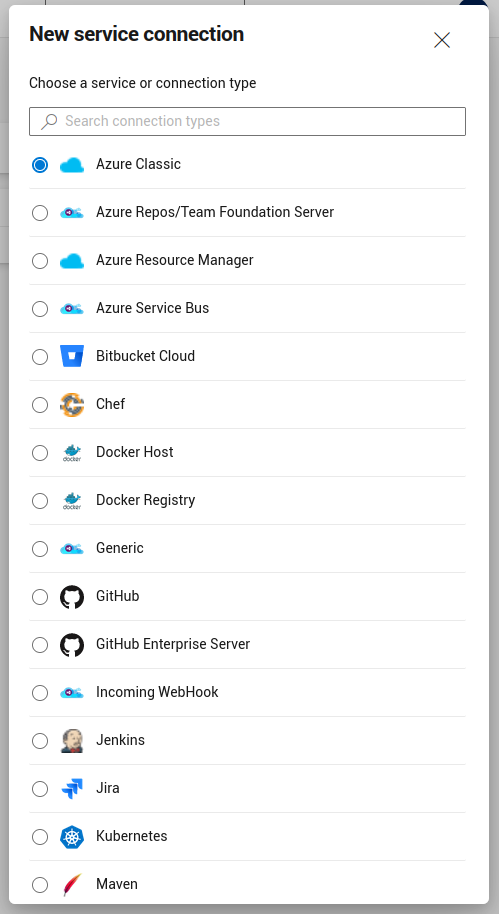Select the Generic radio button
Screen dimensions: 499x914
click(x=40, y=549)
